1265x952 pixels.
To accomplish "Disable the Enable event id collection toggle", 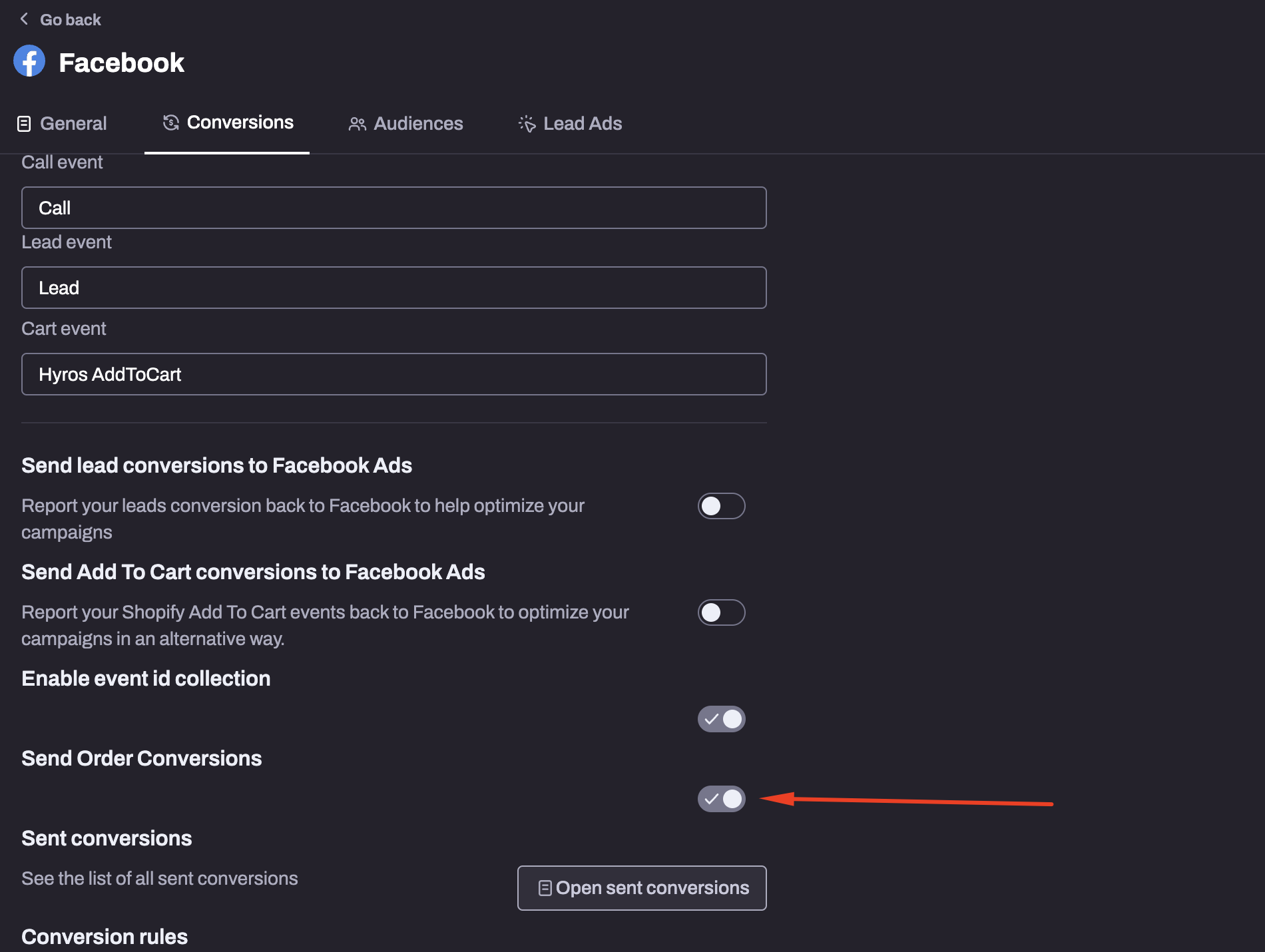I will 721,719.
